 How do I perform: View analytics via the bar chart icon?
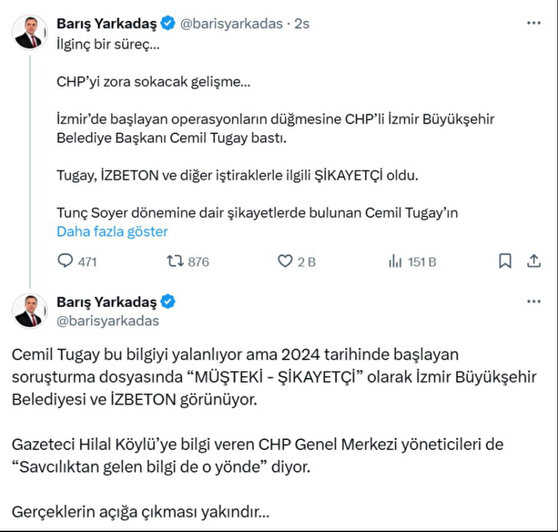[x=395, y=261]
